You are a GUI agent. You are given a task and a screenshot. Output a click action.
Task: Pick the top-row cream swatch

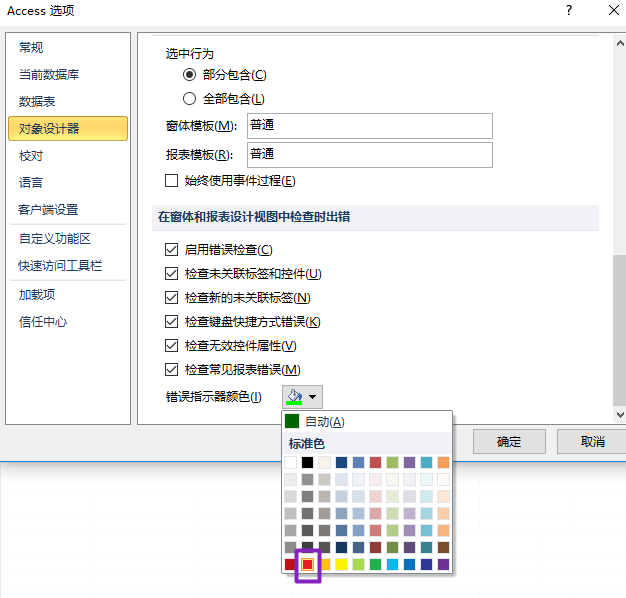coord(325,462)
